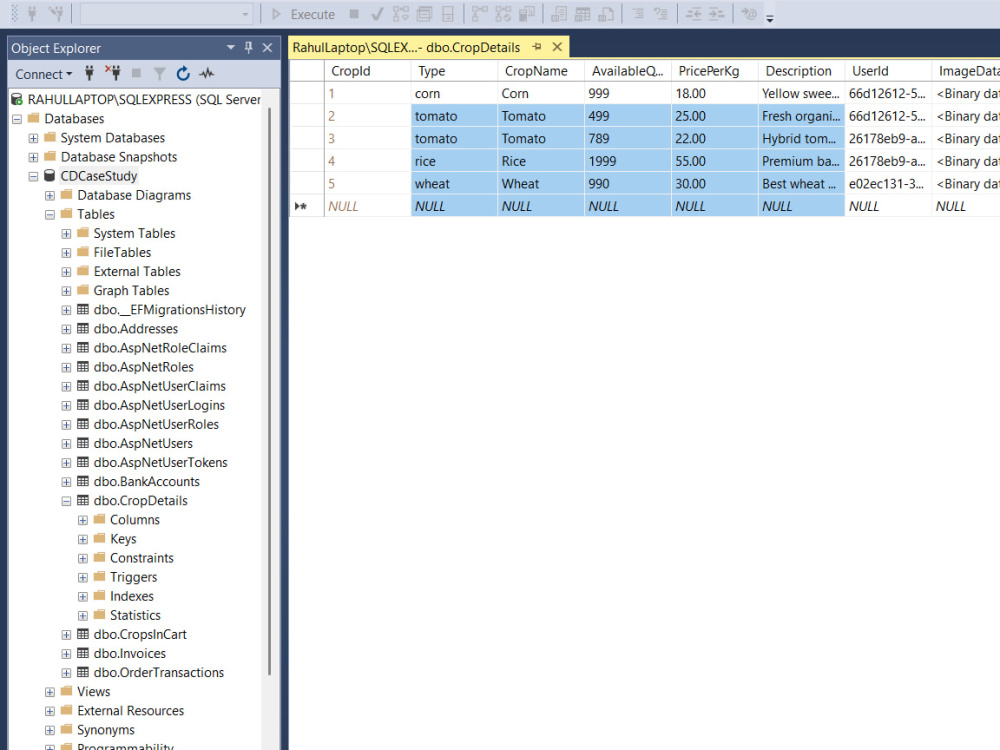Click the new row marker selector

click(x=306, y=206)
